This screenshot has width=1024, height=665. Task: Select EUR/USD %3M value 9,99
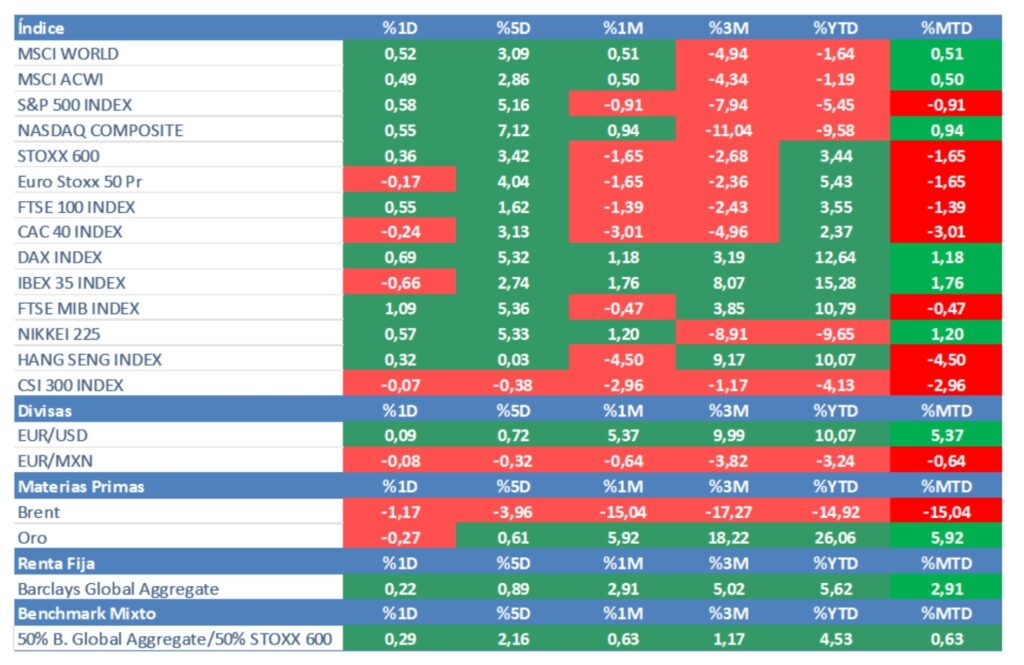[x=726, y=436]
